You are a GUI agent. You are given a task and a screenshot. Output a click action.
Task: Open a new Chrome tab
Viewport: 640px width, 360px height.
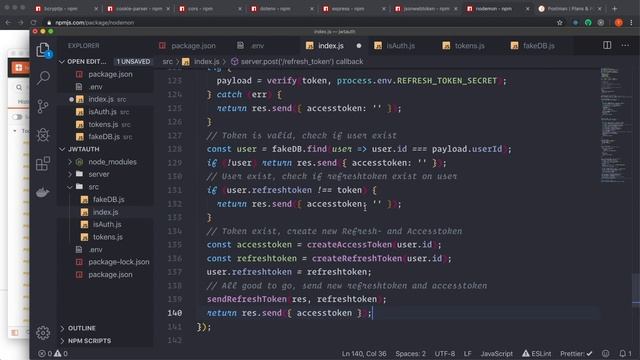click(x=615, y=8)
